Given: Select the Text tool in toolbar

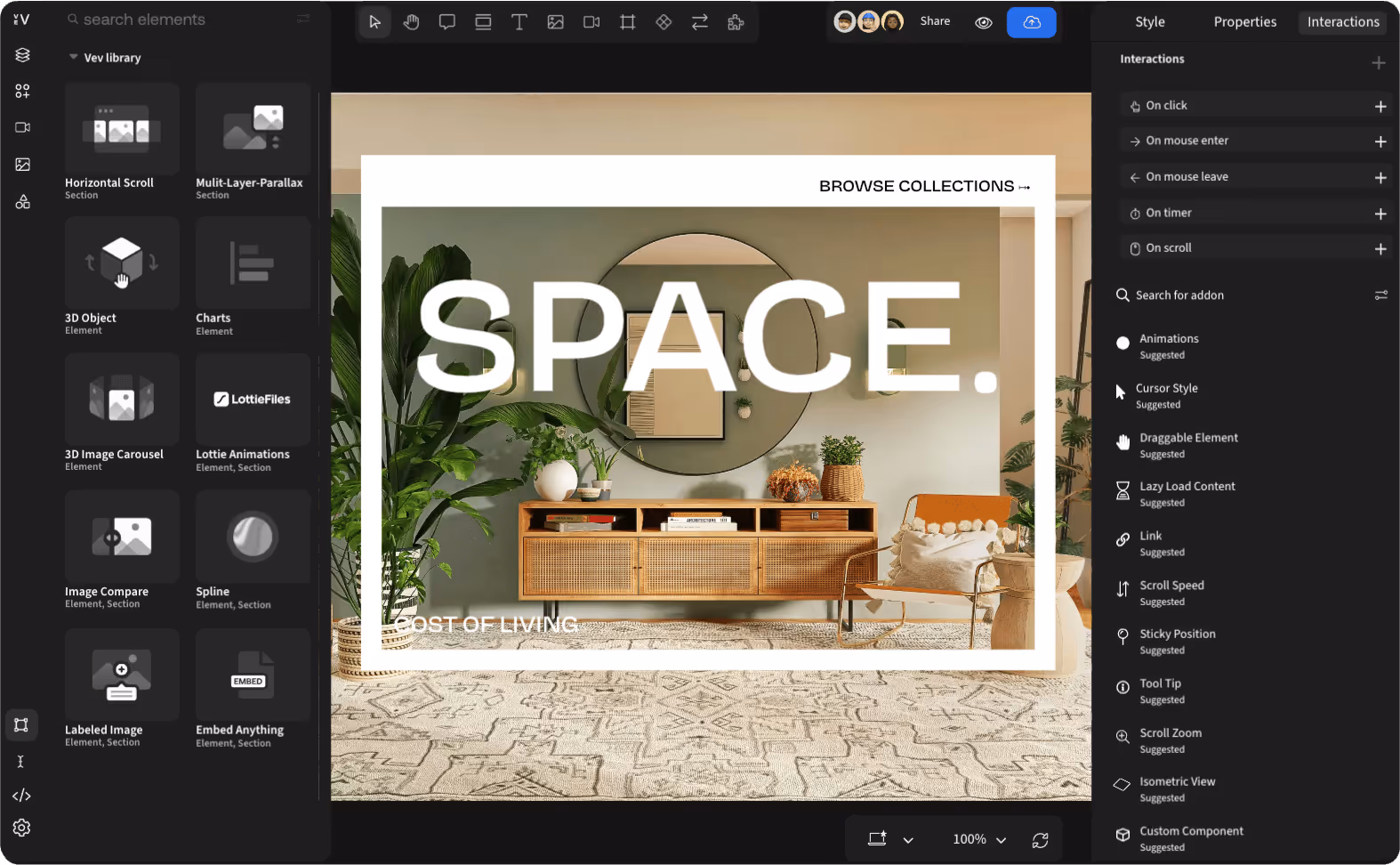Looking at the screenshot, I should (519, 22).
